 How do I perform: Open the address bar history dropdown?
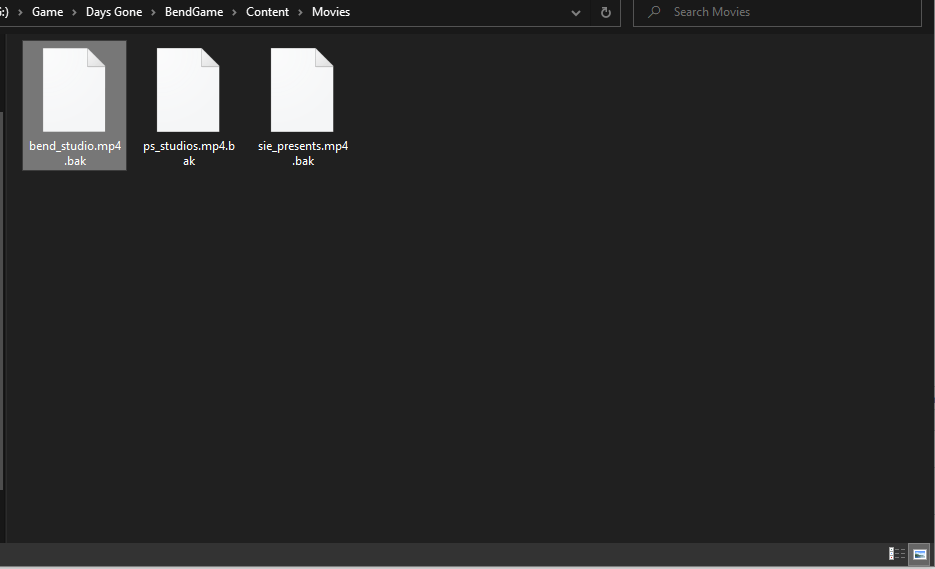(575, 13)
